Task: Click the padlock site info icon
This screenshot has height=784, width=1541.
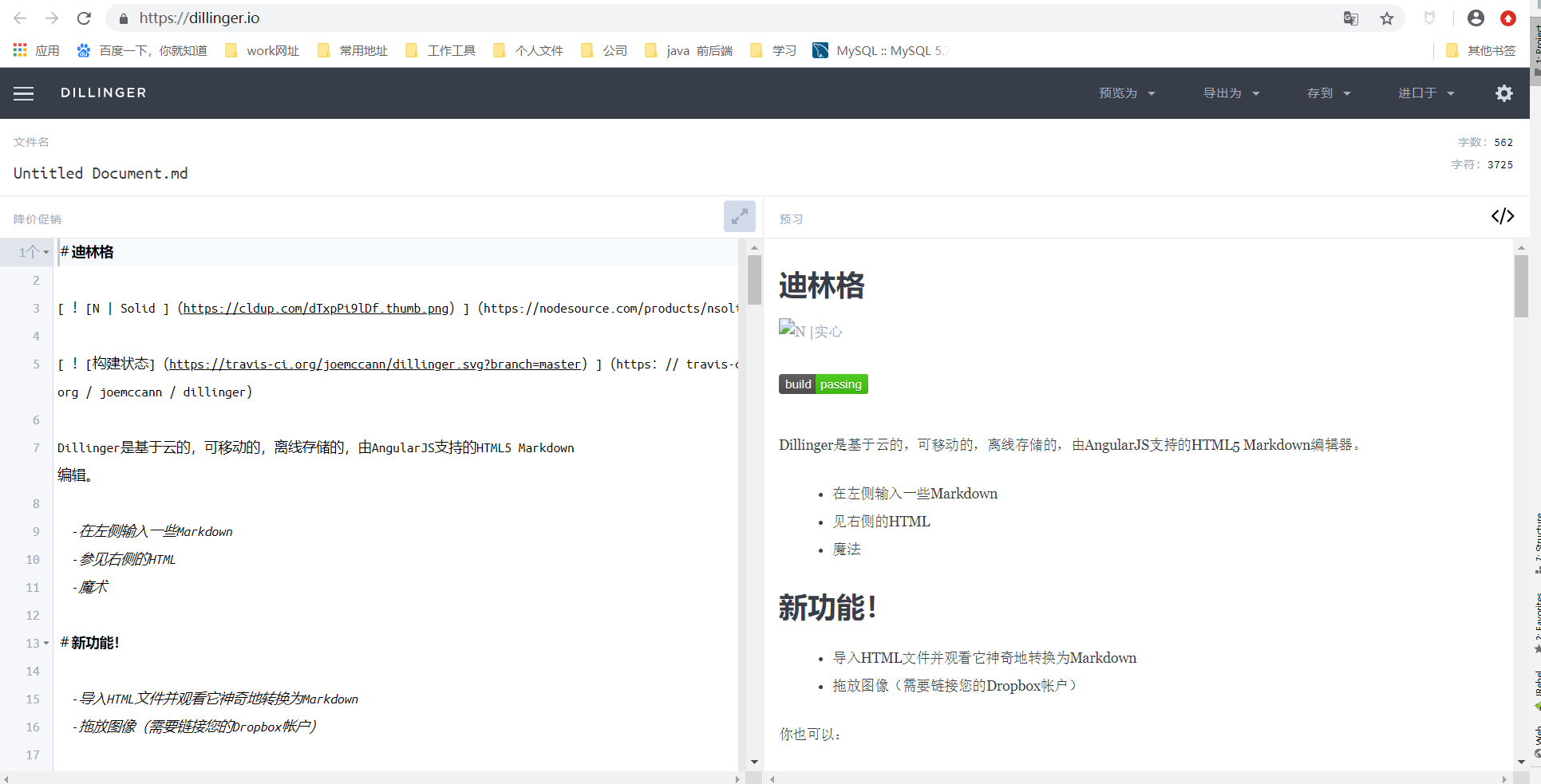Action: [x=123, y=18]
